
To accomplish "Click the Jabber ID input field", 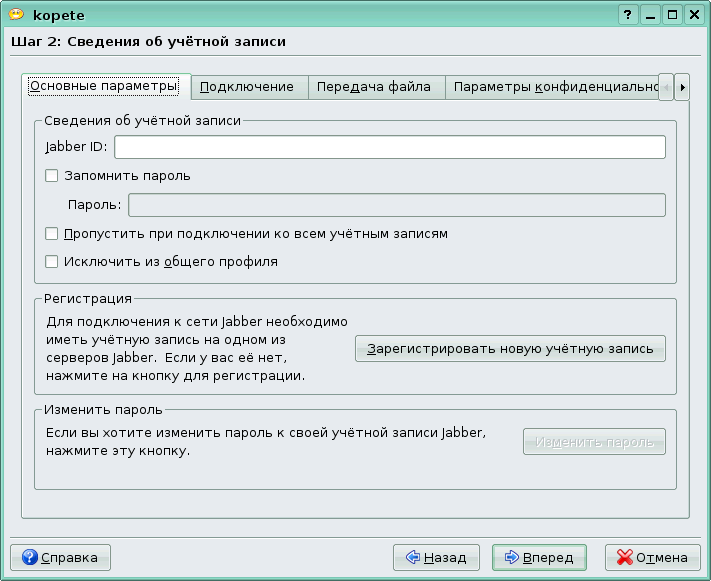I will click(389, 147).
